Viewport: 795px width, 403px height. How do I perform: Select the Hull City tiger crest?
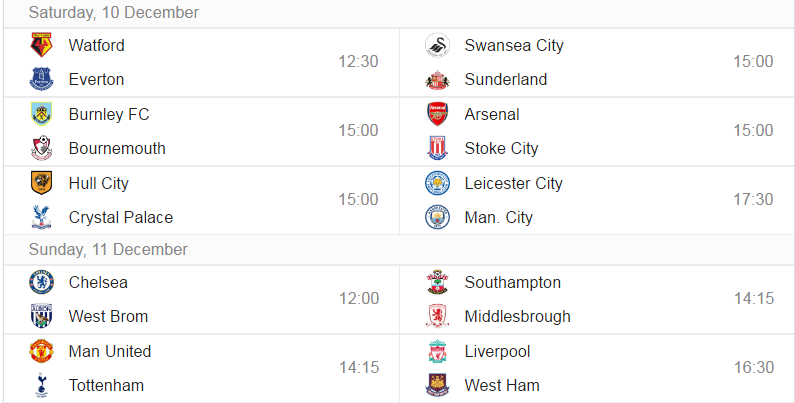pyautogui.click(x=42, y=182)
